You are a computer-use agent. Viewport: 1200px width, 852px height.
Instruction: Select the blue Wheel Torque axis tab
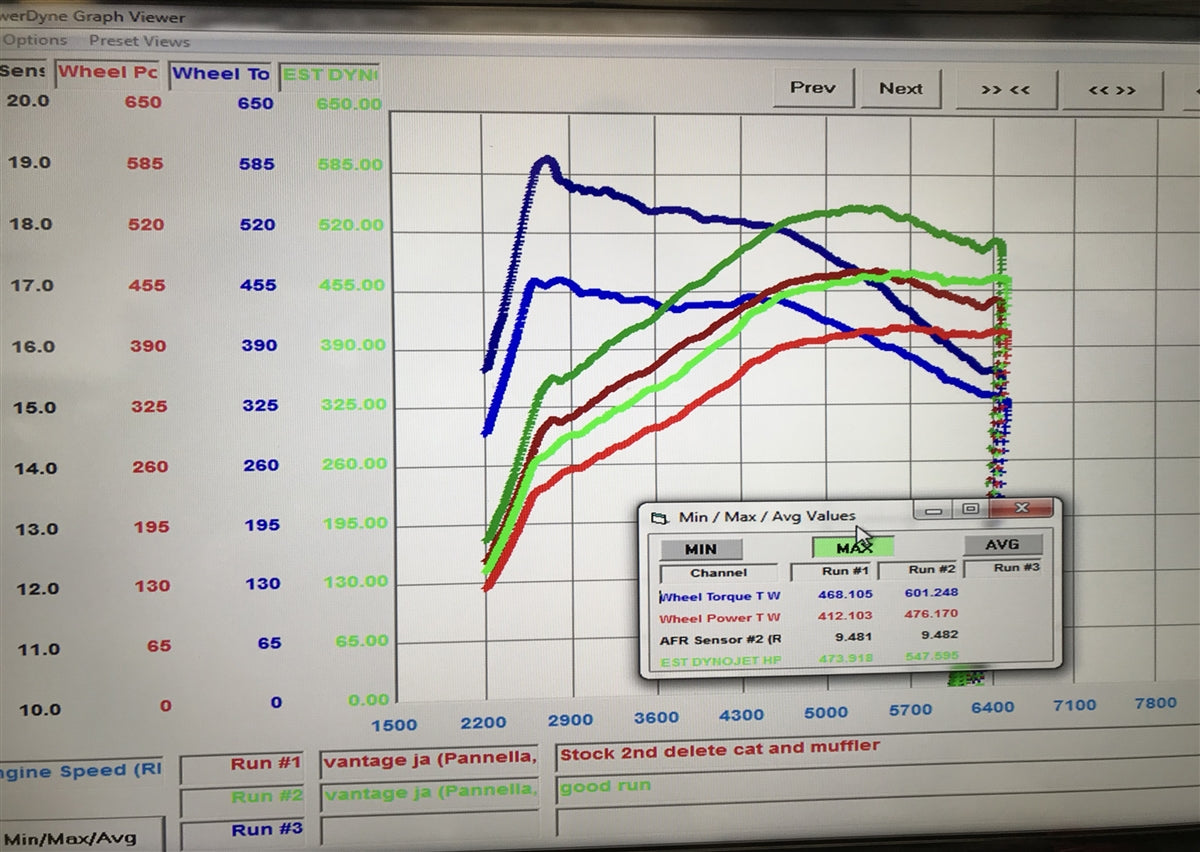point(220,74)
